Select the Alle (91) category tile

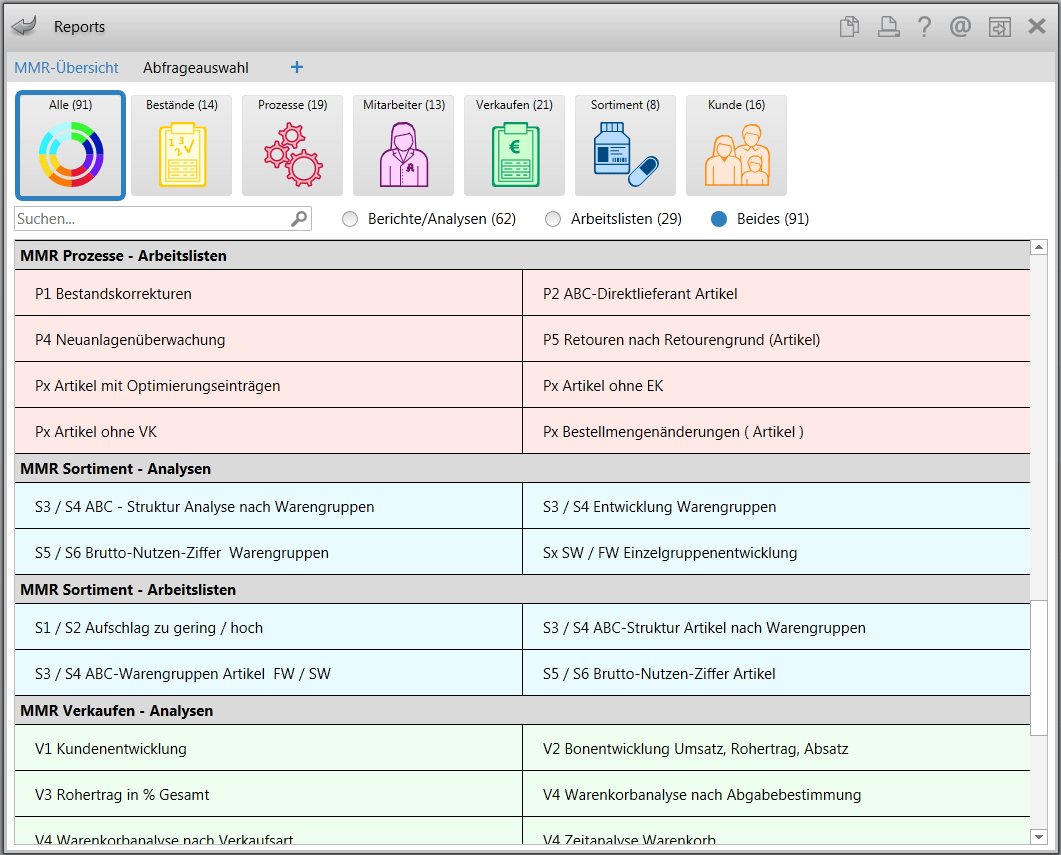coord(70,145)
